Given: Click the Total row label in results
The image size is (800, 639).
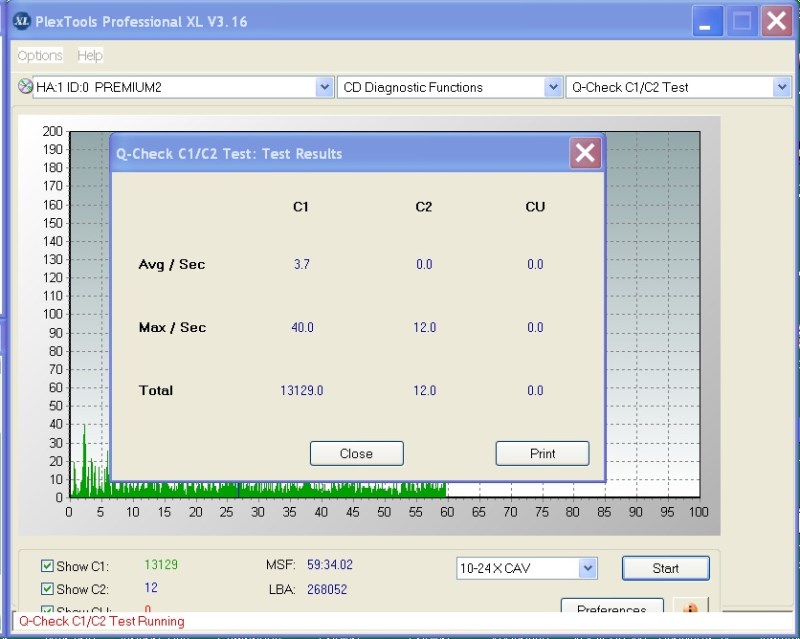Looking at the screenshot, I should (156, 390).
